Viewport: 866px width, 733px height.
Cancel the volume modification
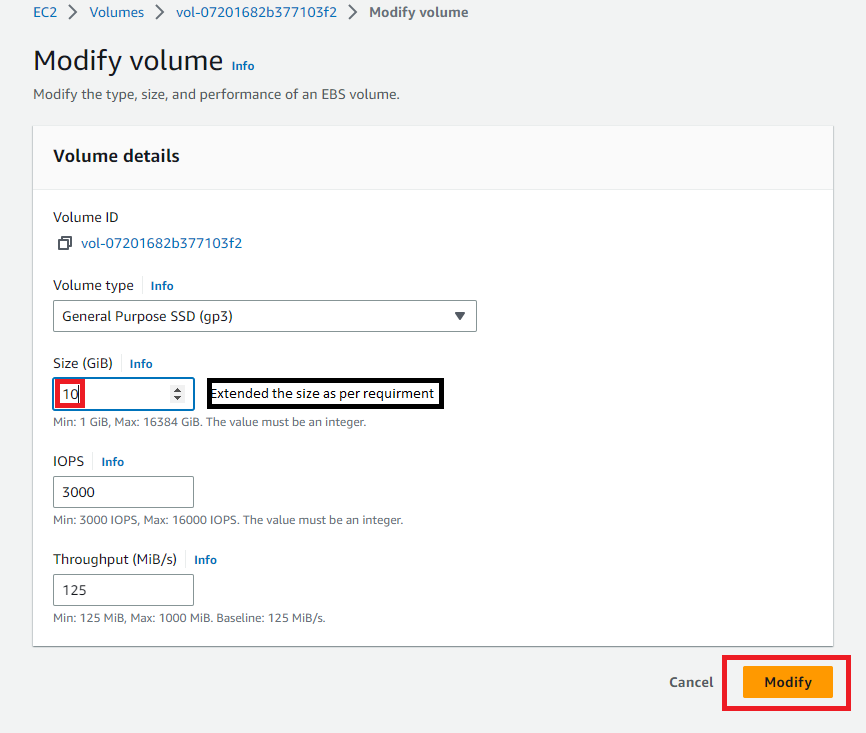tap(691, 682)
